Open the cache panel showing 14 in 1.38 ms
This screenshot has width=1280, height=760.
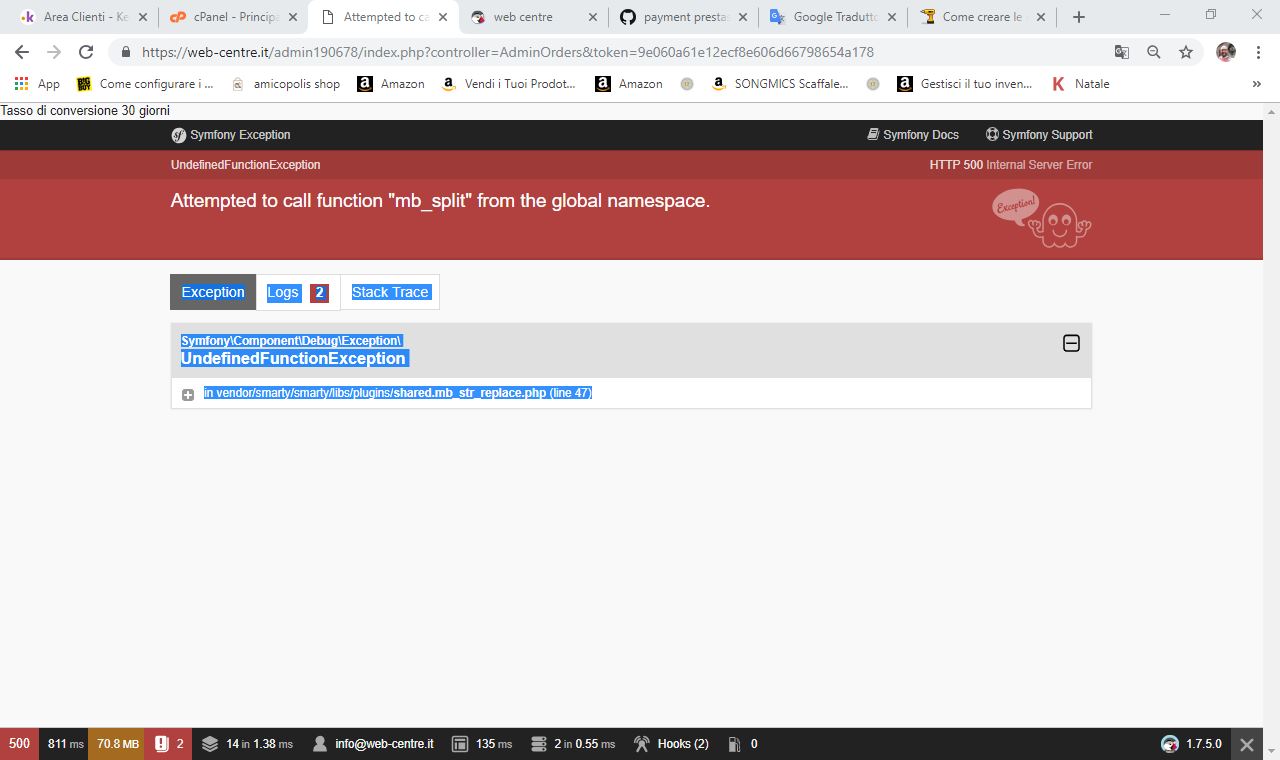(x=247, y=744)
